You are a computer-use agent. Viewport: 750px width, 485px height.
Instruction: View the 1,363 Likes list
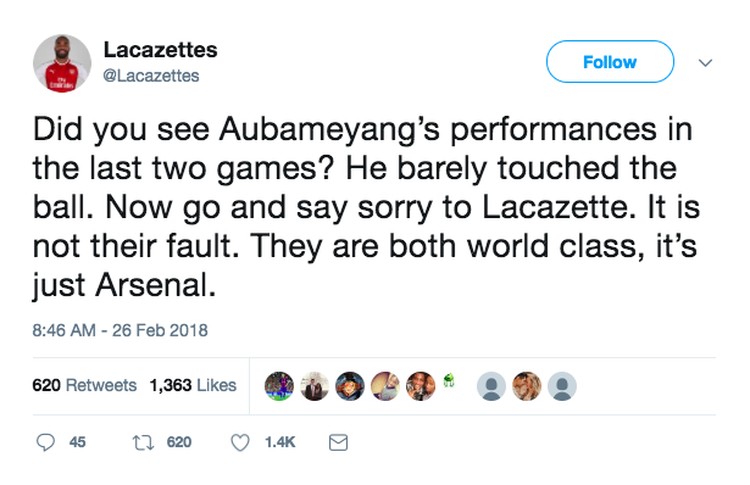coord(193,385)
